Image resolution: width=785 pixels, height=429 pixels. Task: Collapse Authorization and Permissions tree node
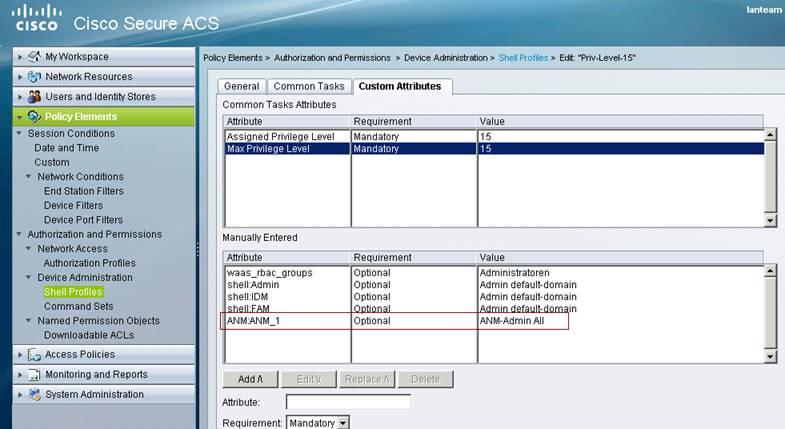click(x=19, y=234)
